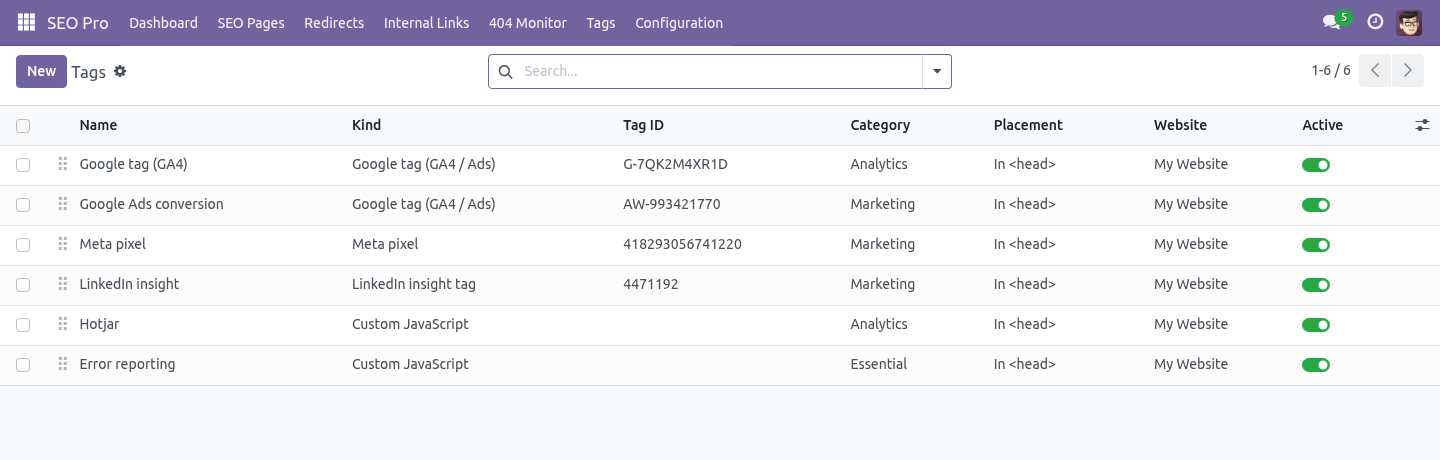Create a new tag with New button
Image resolution: width=1440 pixels, height=460 pixels.
[41, 71]
